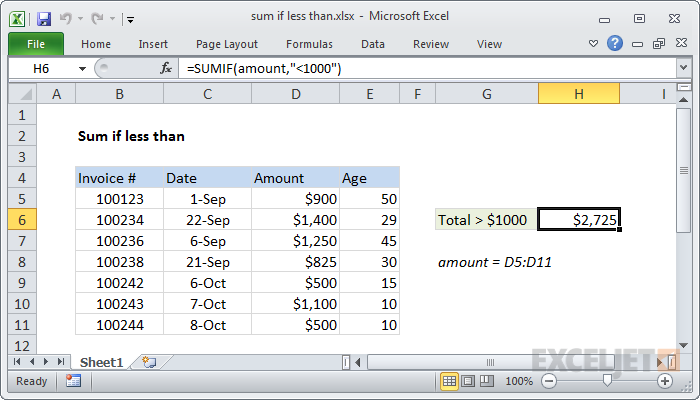The width and height of the screenshot is (700, 400).
Task: Switch to Page Layout view button
Action: point(468,381)
